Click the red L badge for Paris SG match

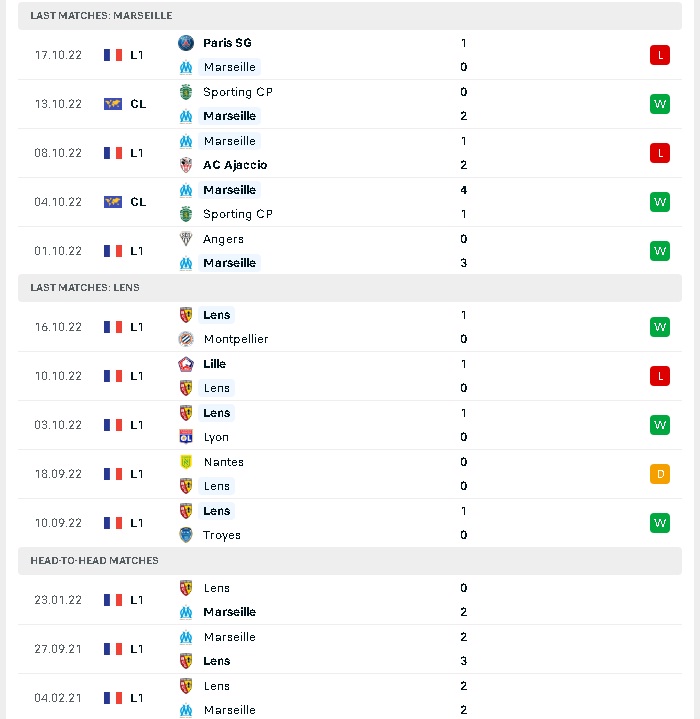pos(660,55)
